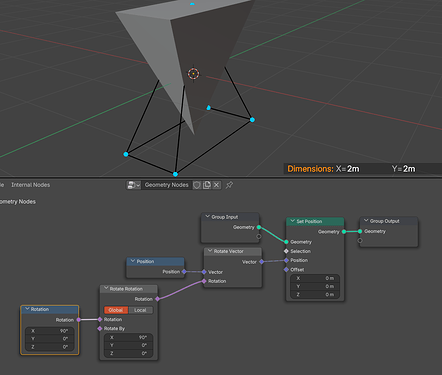Unlink Geometry Nodes with the X icon
Screen dimensions: 442x375
click(216, 185)
